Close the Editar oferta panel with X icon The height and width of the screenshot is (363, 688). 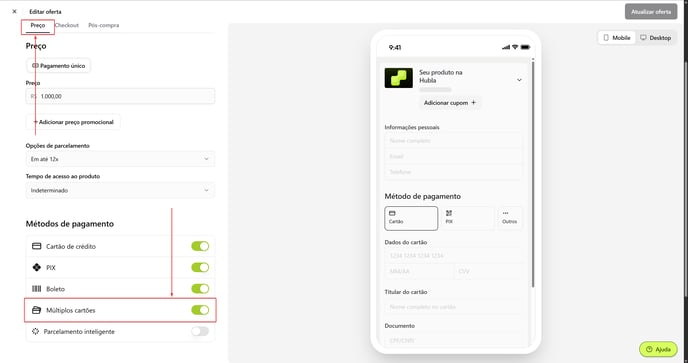(x=14, y=11)
